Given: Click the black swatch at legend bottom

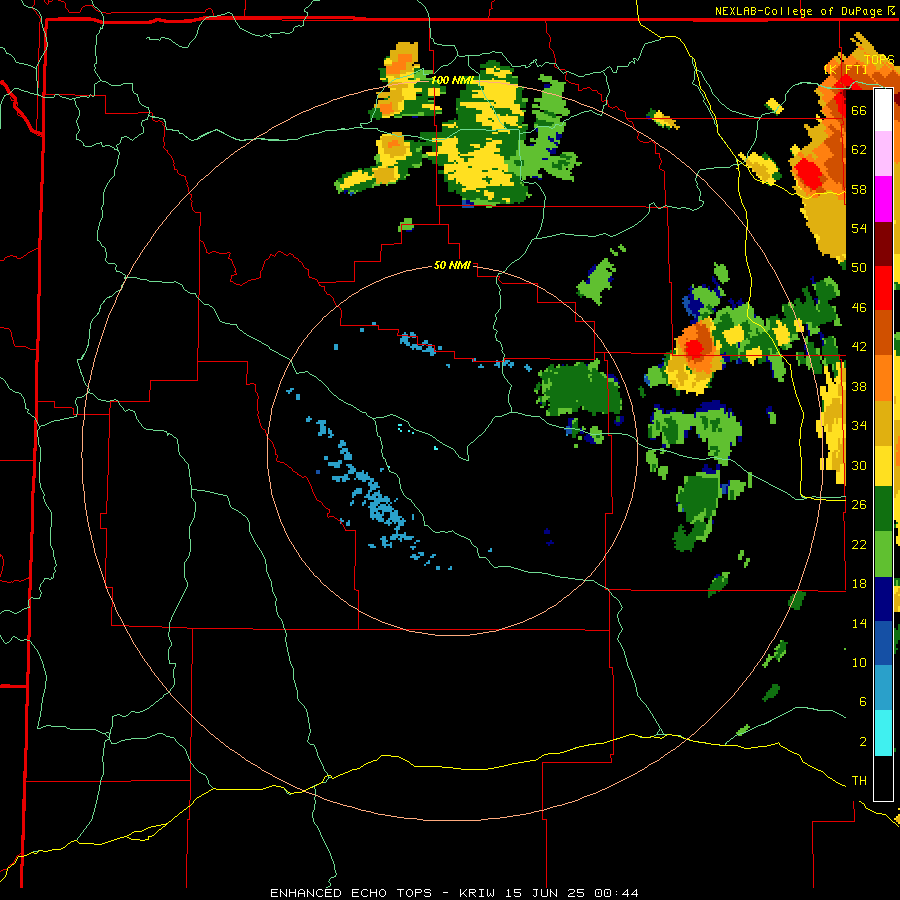Looking at the screenshot, I should click(x=883, y=778).
